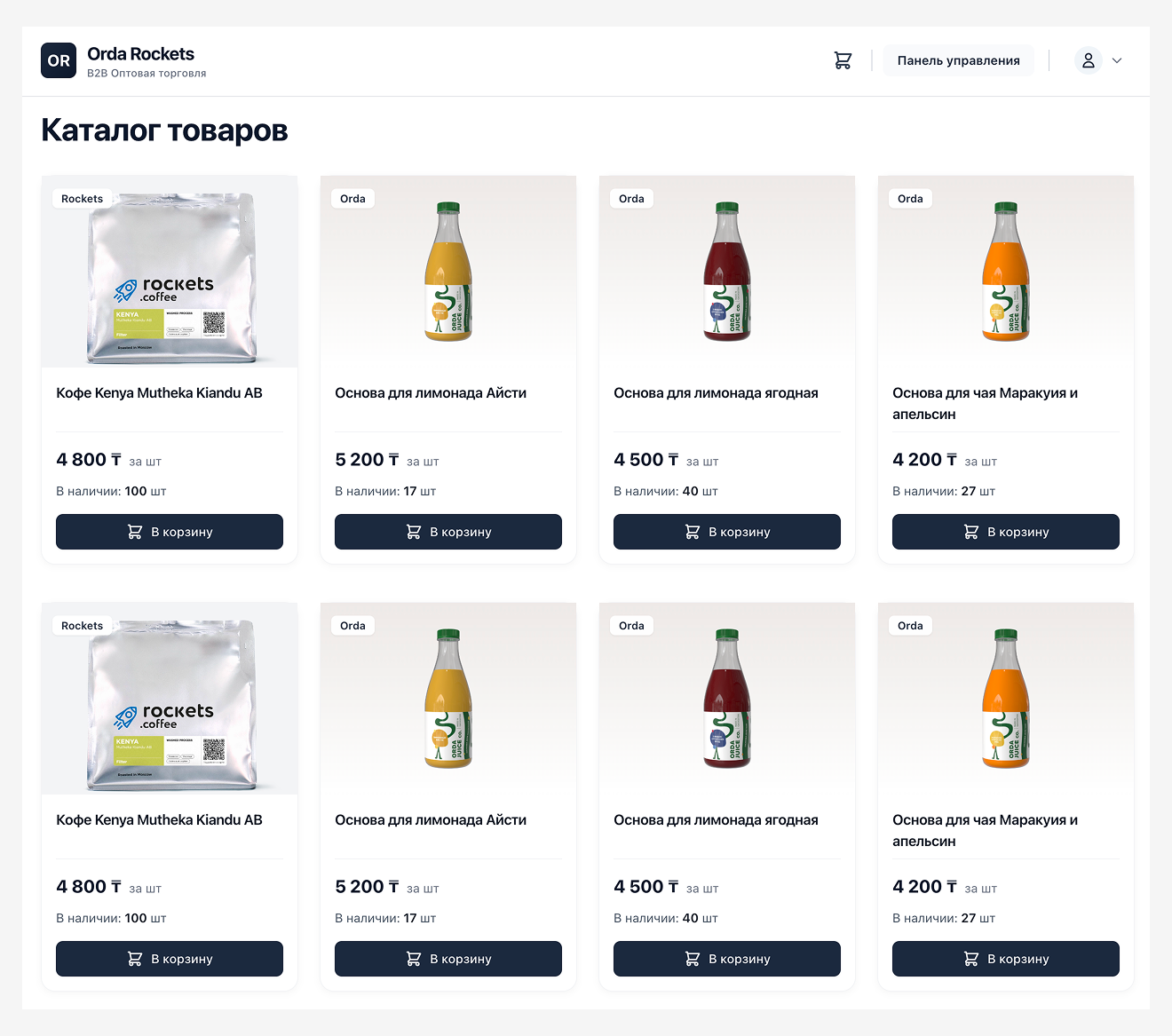Add top-row лимонада Айсти to cart
The image size is (1172, 1036).
(448, 532)
